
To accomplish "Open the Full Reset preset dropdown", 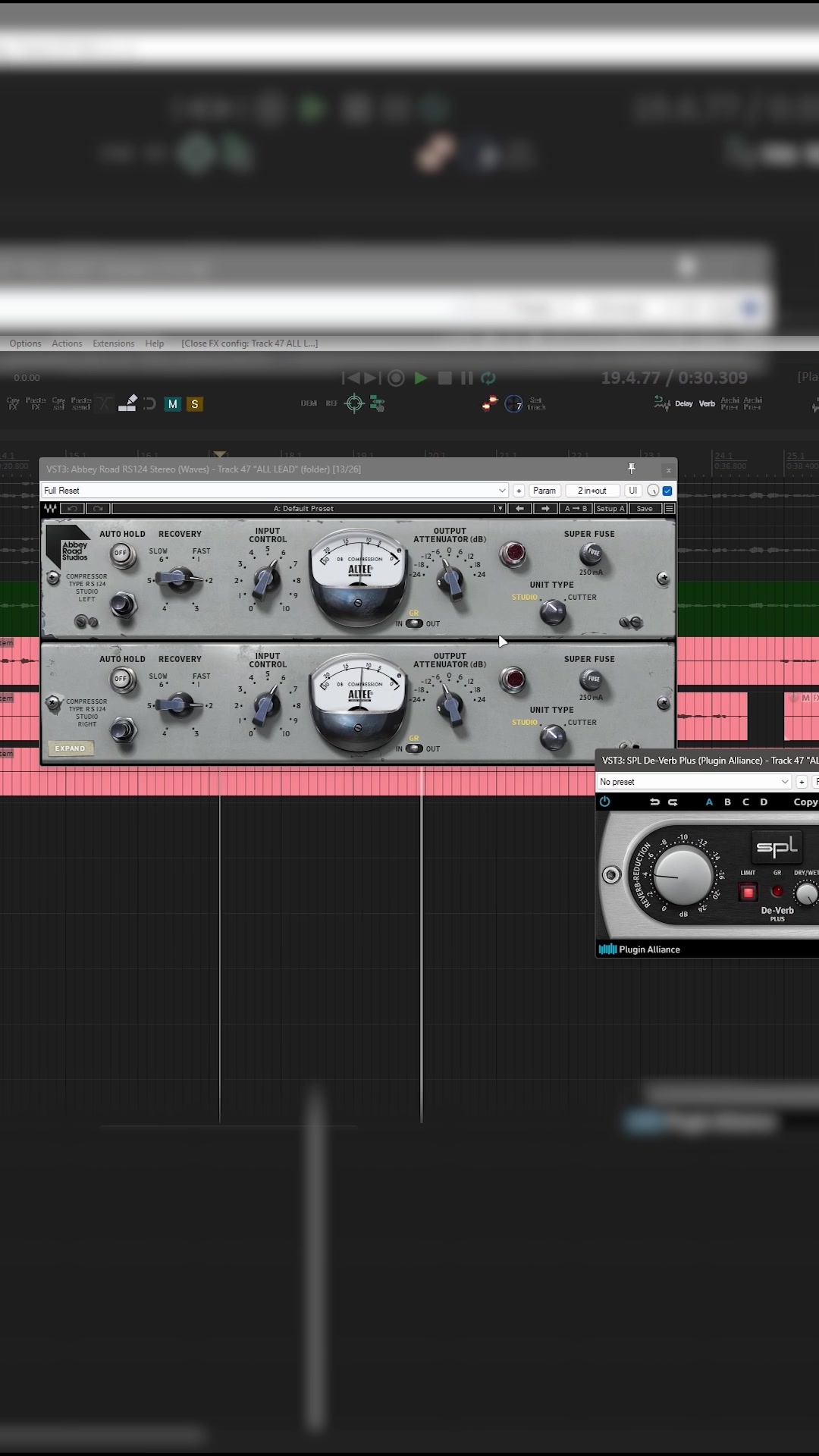I will (275, 491).
